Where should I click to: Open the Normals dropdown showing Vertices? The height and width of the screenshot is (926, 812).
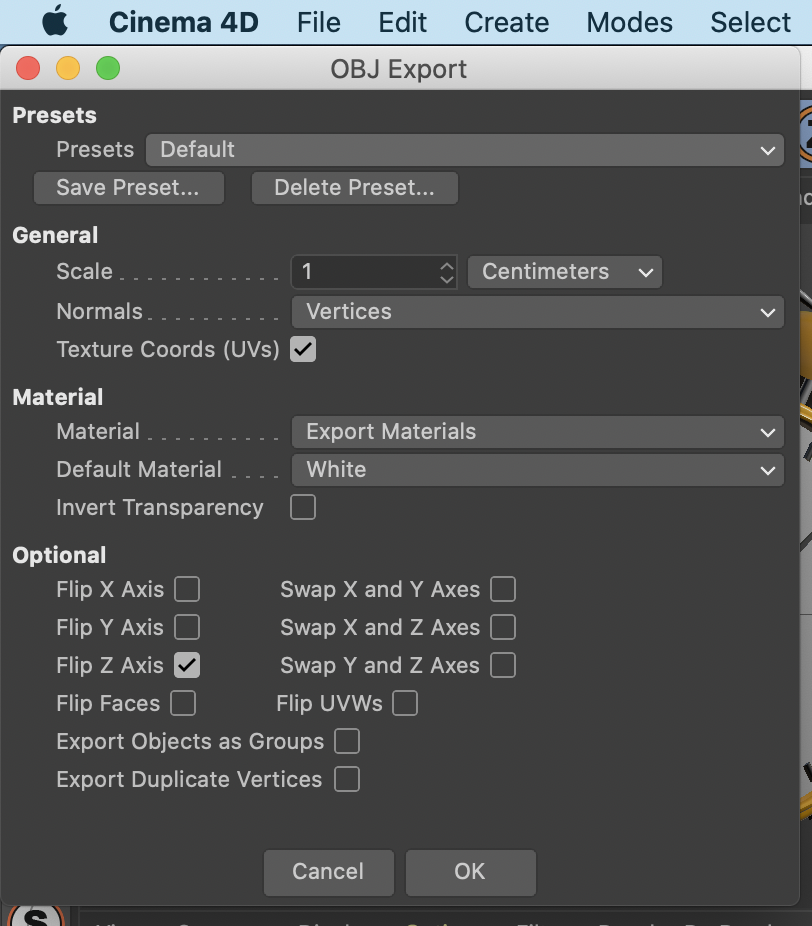tap(538, 311)
